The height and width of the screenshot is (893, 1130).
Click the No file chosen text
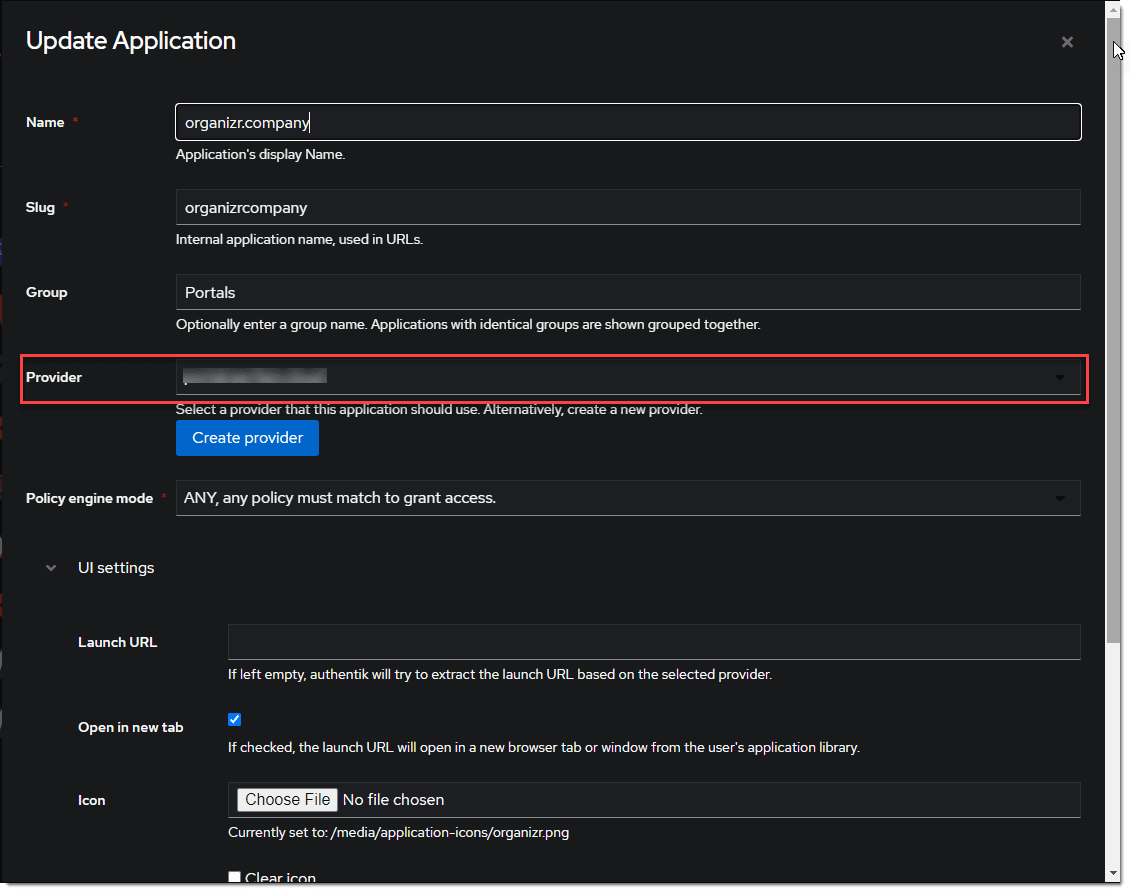393,799
